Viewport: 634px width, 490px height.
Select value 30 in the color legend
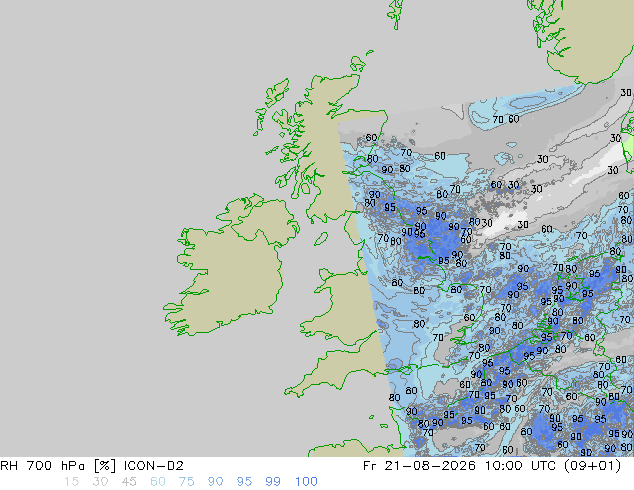click(100, 482)
